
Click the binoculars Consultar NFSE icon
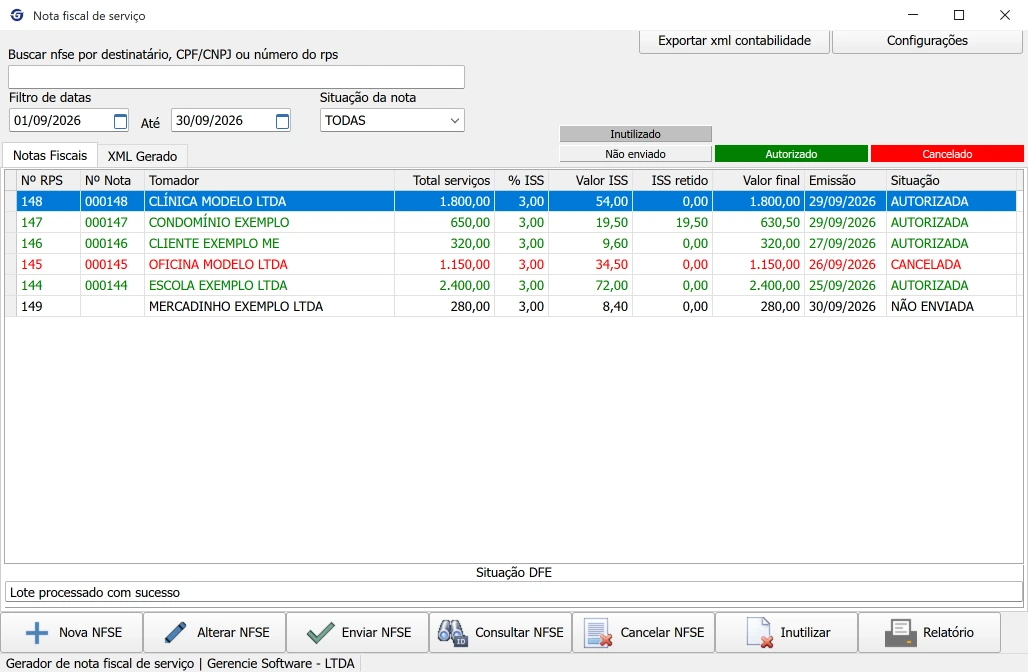[x=453, y=633]
